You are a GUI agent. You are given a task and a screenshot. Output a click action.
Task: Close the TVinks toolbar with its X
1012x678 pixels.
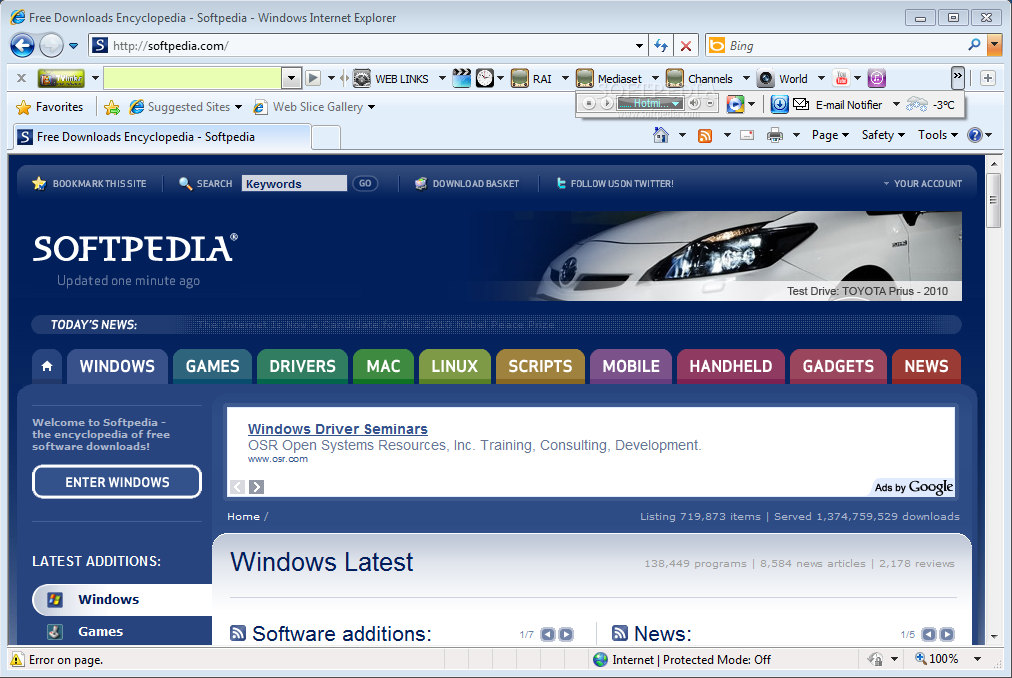point(21,78)
